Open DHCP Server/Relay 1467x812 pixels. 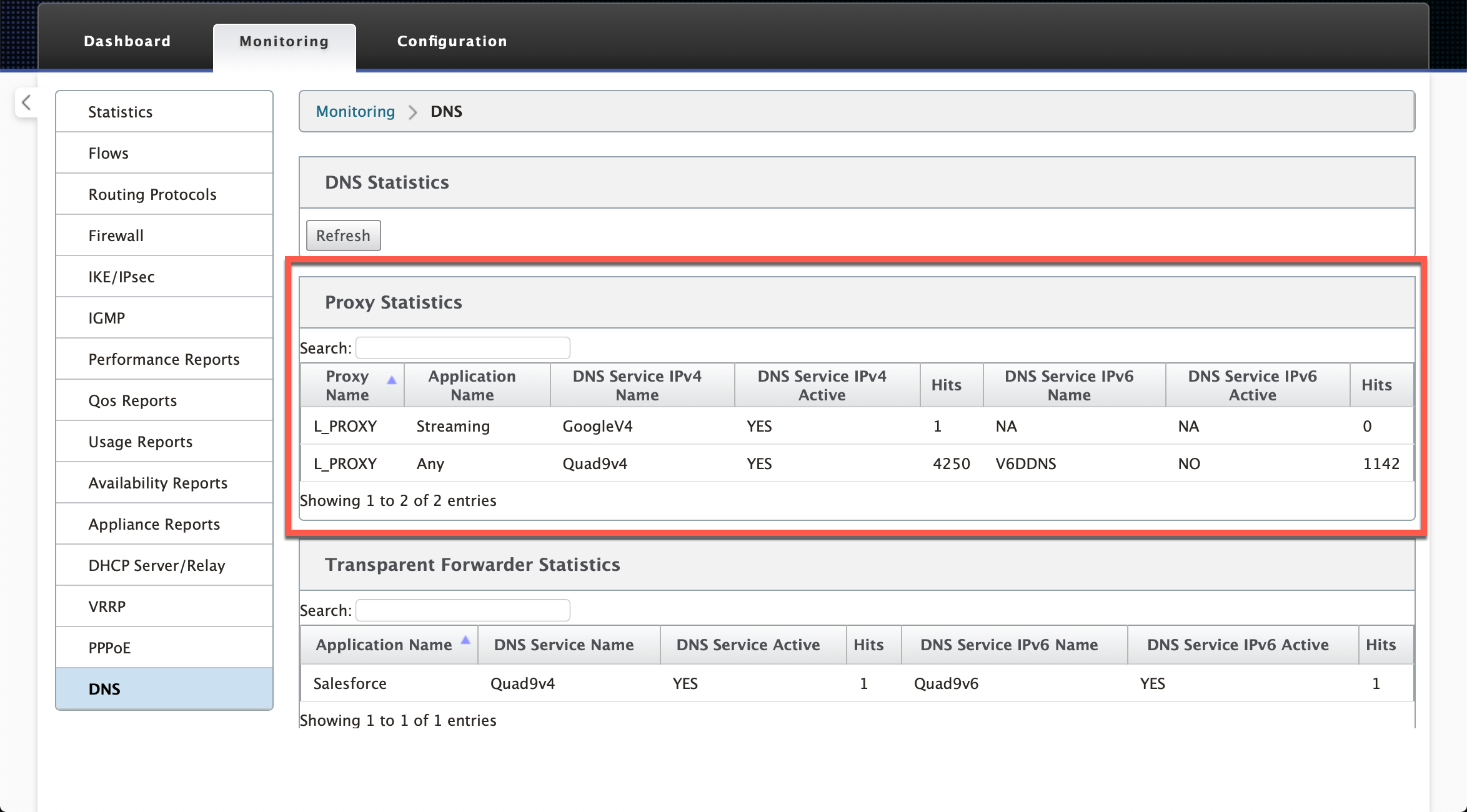[x=164, y=565]
